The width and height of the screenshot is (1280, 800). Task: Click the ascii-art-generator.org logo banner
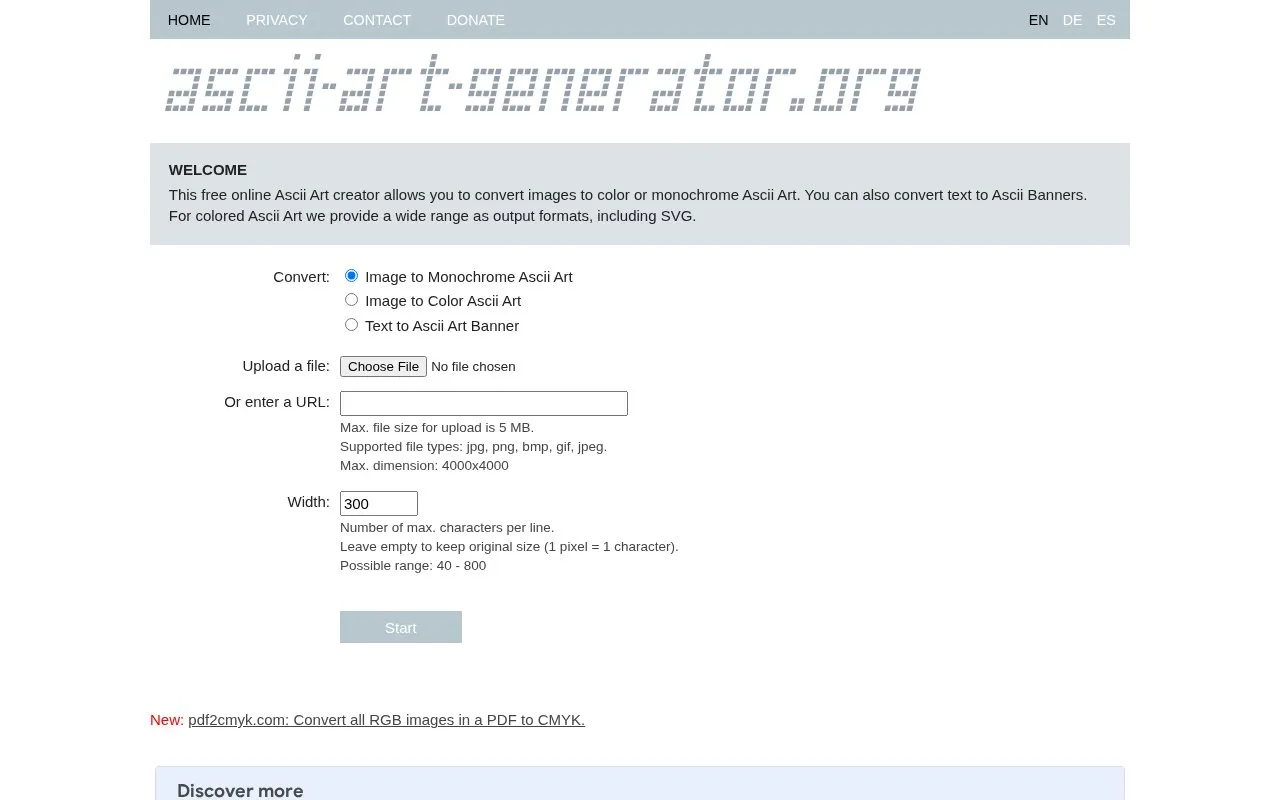543,83
